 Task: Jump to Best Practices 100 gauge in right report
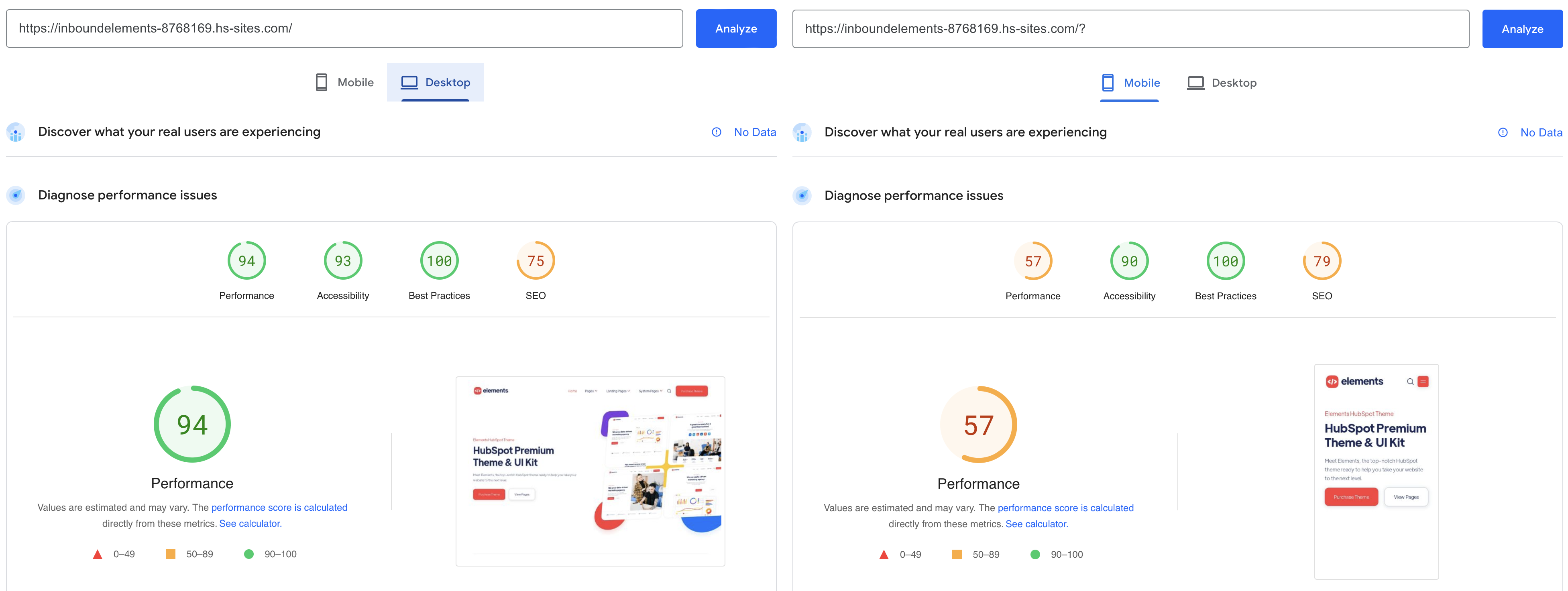click(1225, 261)
